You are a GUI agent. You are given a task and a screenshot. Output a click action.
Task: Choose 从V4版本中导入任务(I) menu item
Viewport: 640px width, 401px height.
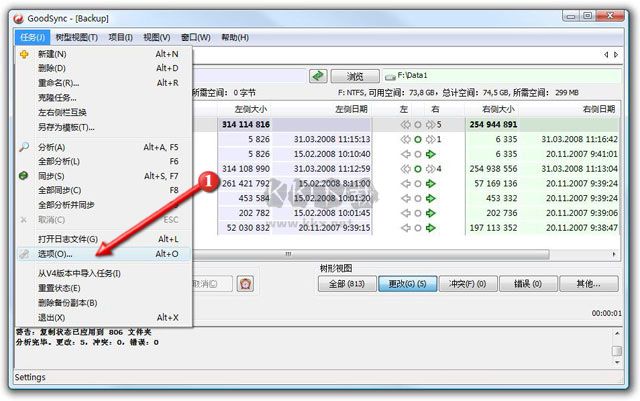pos(104,273)
